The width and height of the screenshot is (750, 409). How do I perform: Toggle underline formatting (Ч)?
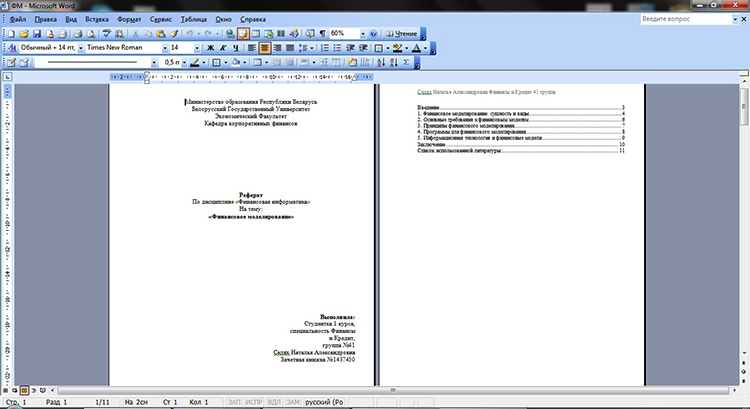236,48
